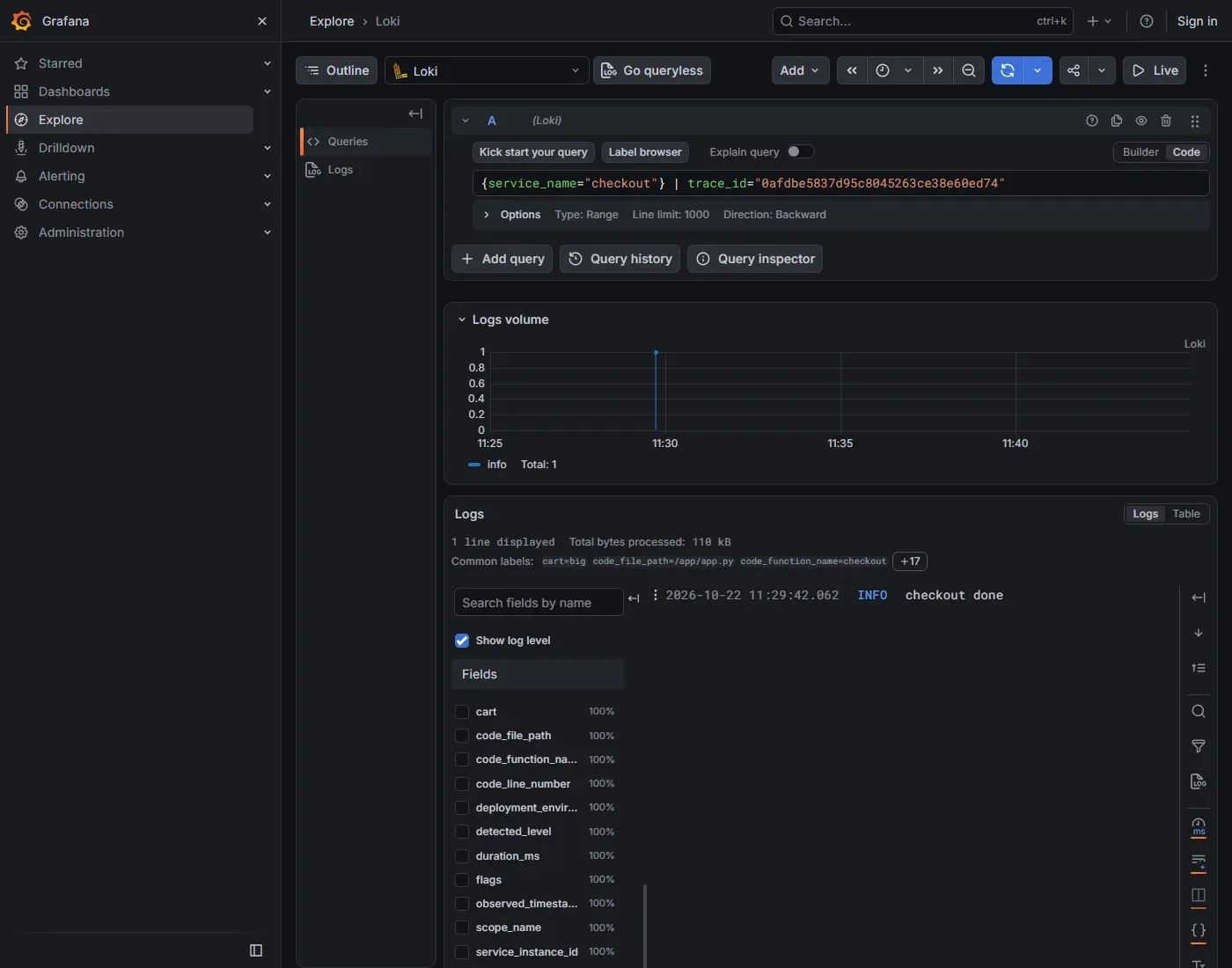Open the Label browser

[x=645, y=152]
